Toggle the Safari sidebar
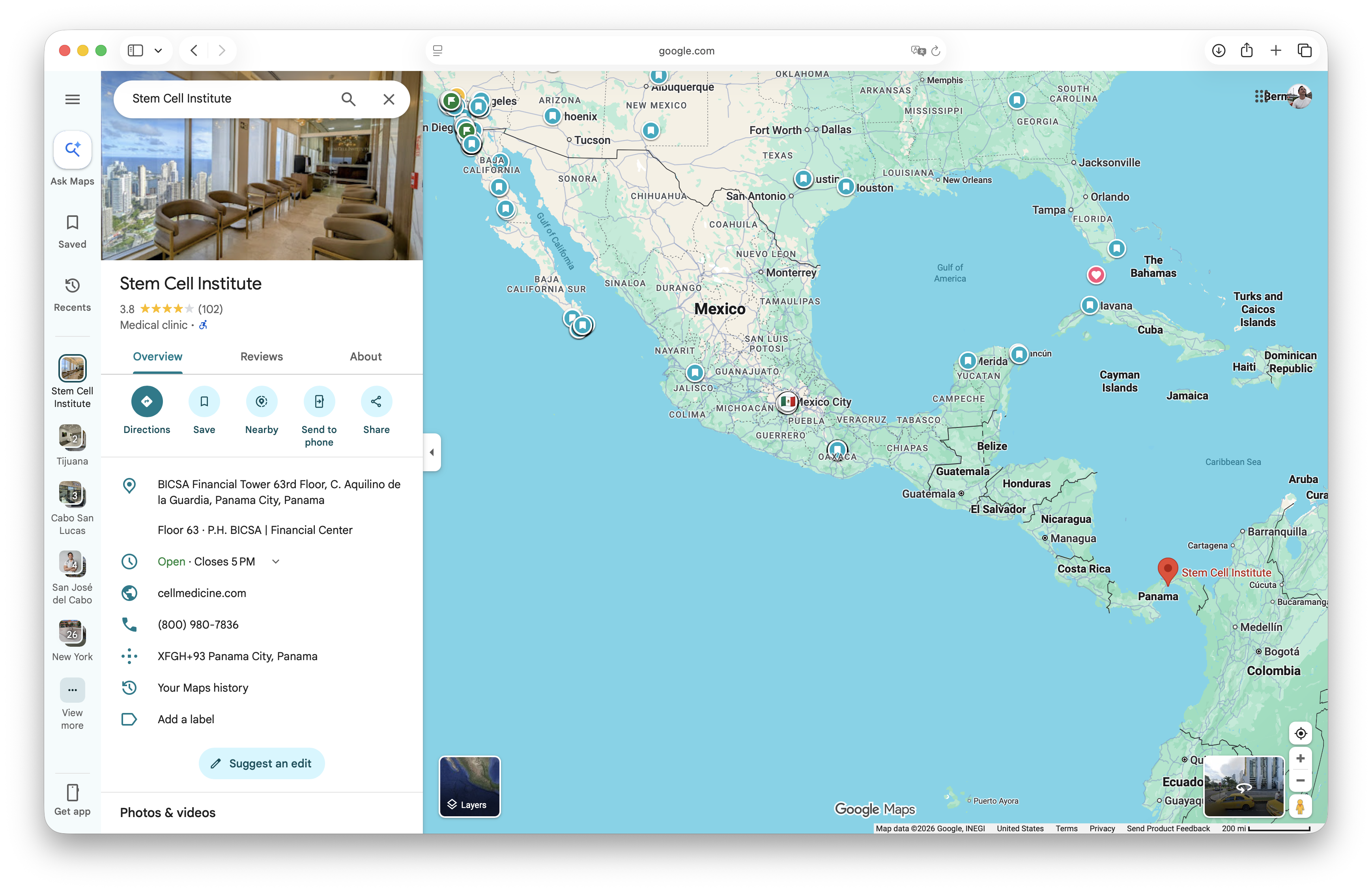 coord(135,51)
